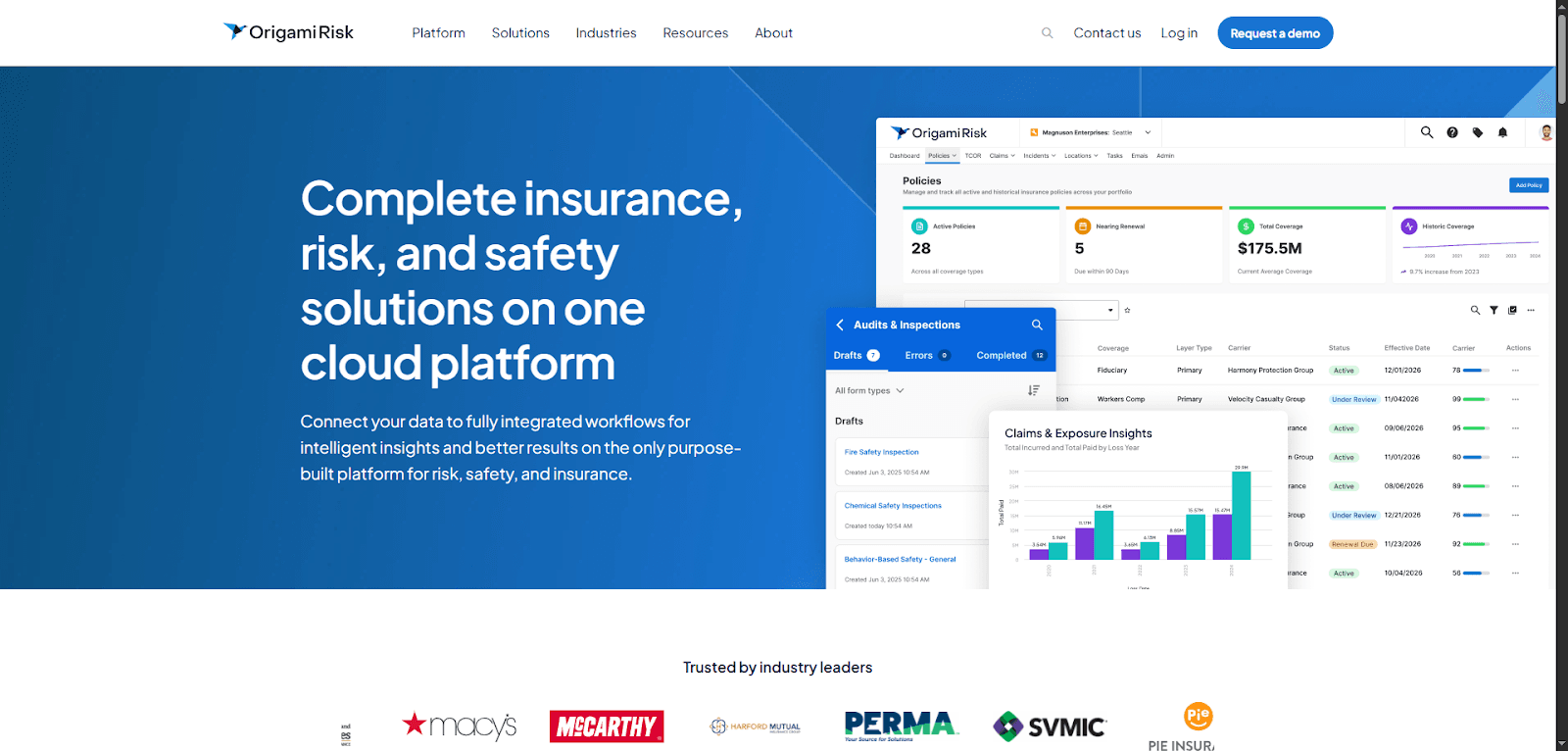This screenshot has width=1568, height=751.
Task: Click the Total Coverage green dollar icon
Action: 1247,226
